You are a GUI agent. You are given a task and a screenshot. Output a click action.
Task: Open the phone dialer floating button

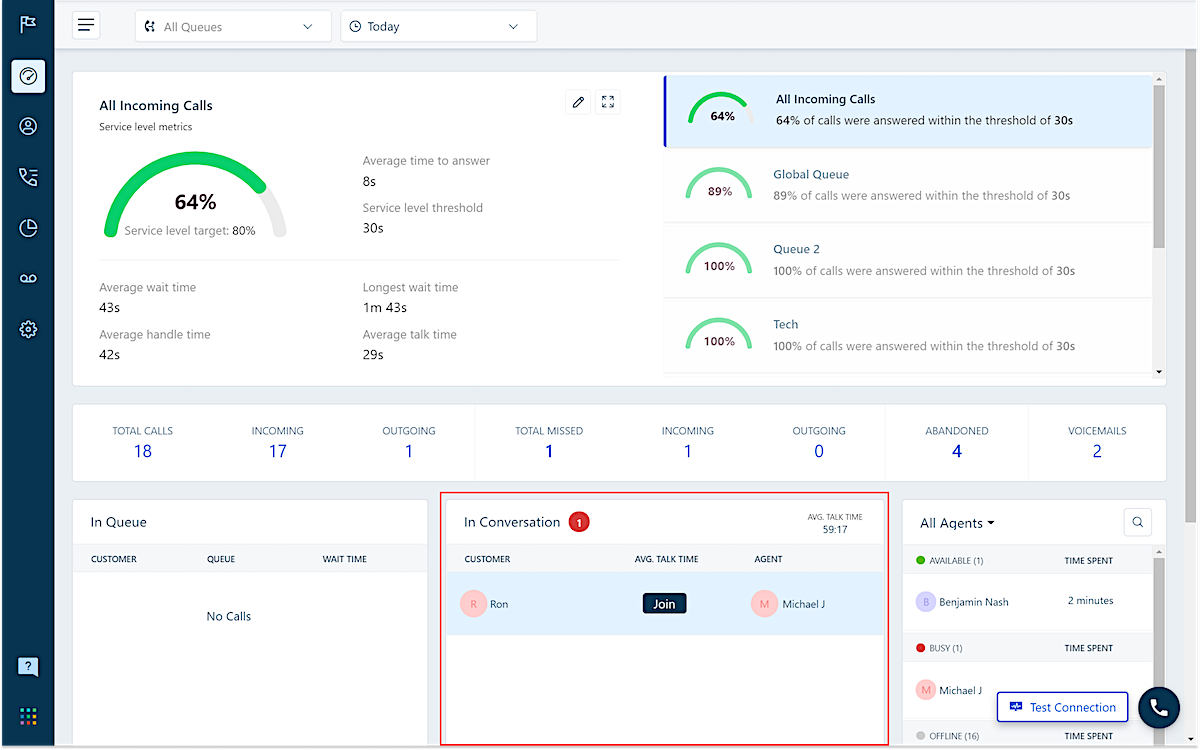pos(1158,707)
